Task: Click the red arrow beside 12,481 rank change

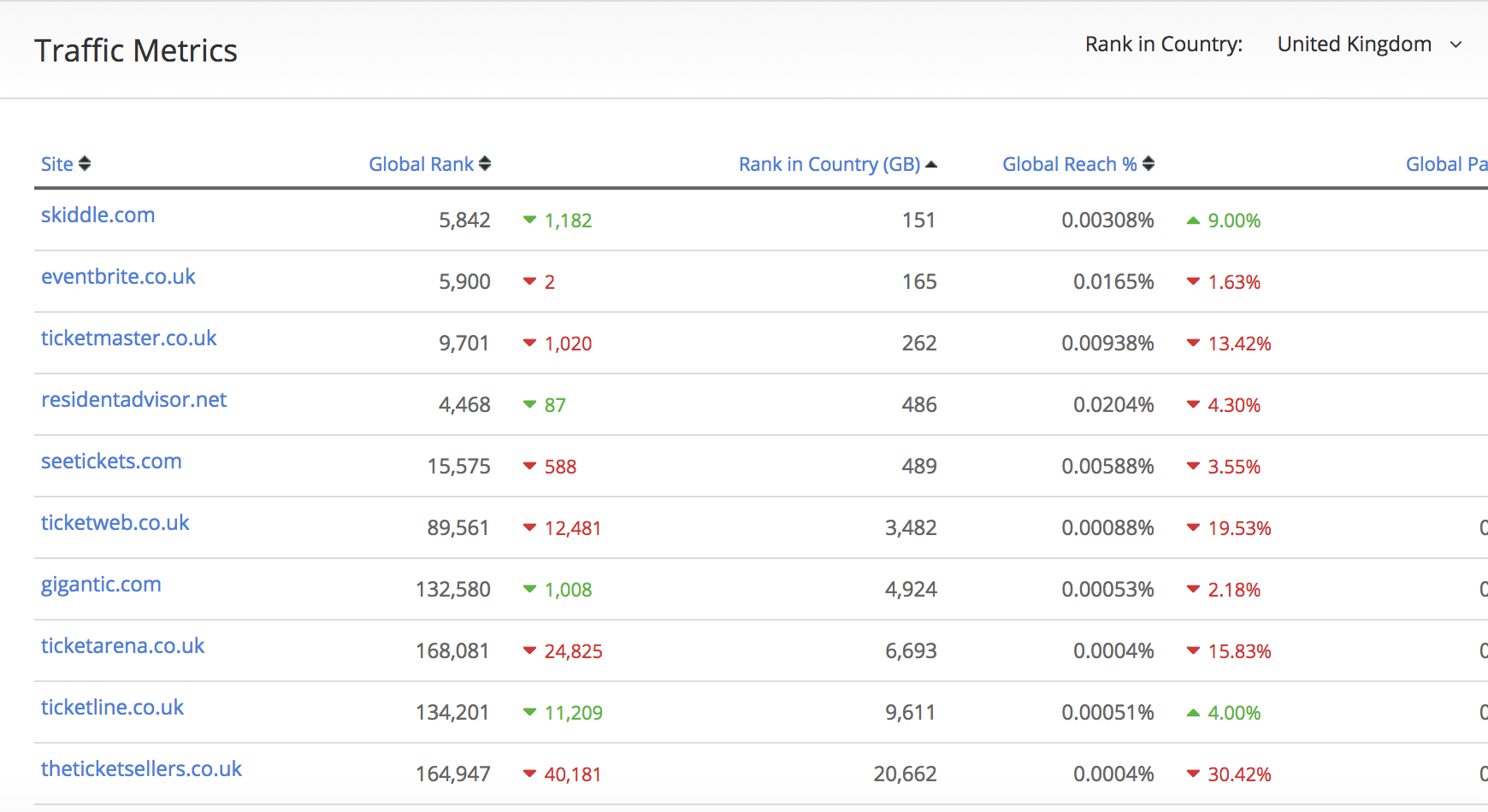Action: (529, 528)
